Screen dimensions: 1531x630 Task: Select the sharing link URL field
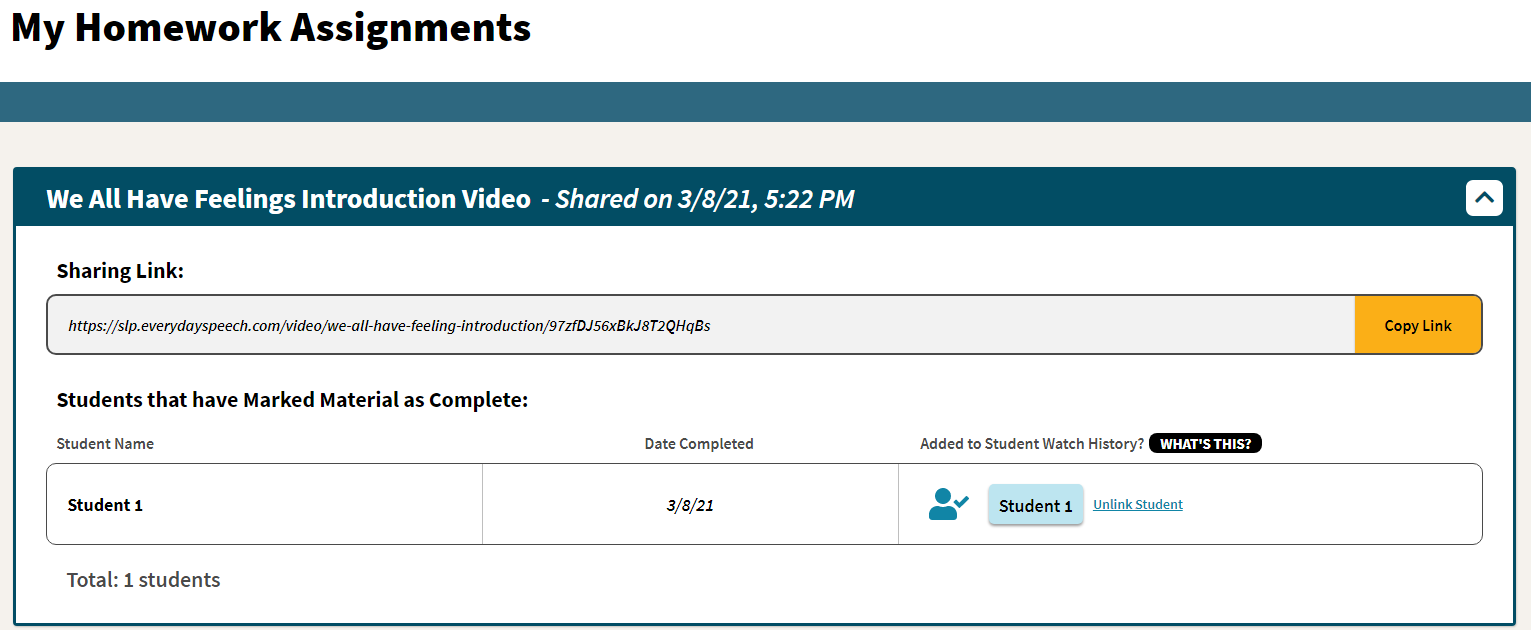pos(701,325)
